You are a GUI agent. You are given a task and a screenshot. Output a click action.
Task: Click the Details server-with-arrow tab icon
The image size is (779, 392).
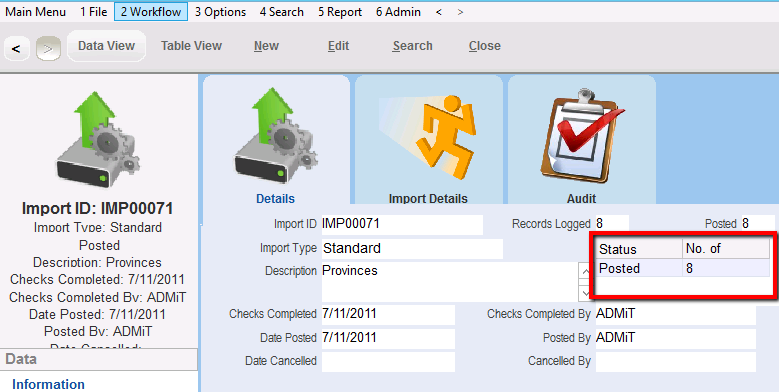(276, 137)
